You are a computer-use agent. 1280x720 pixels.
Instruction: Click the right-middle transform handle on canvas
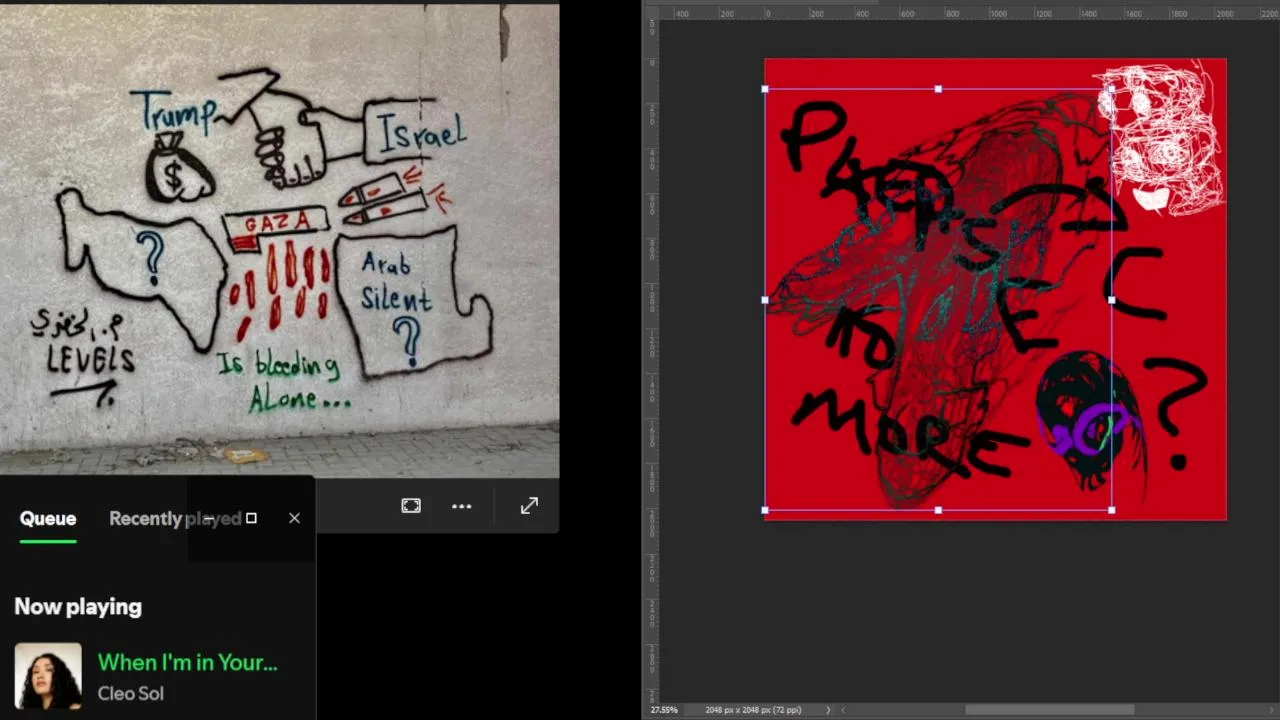pyautogui.click(x=1111, y=299)
